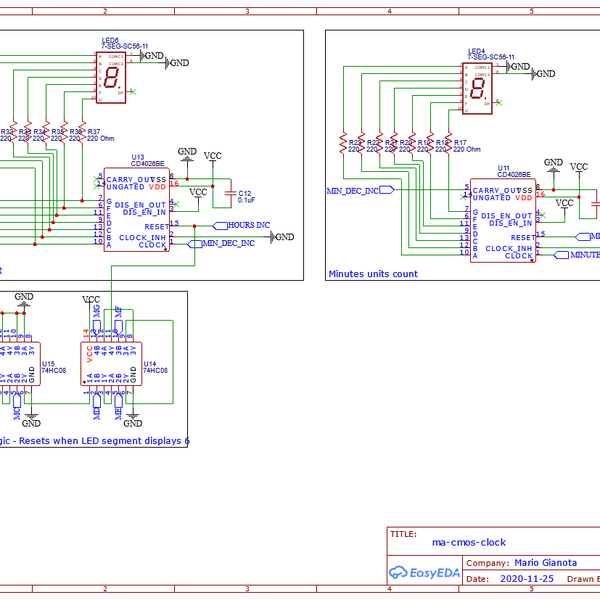The image size is (600, 600).
Task: Click the GND symbol above U13
Action: (x=187, y=153)
